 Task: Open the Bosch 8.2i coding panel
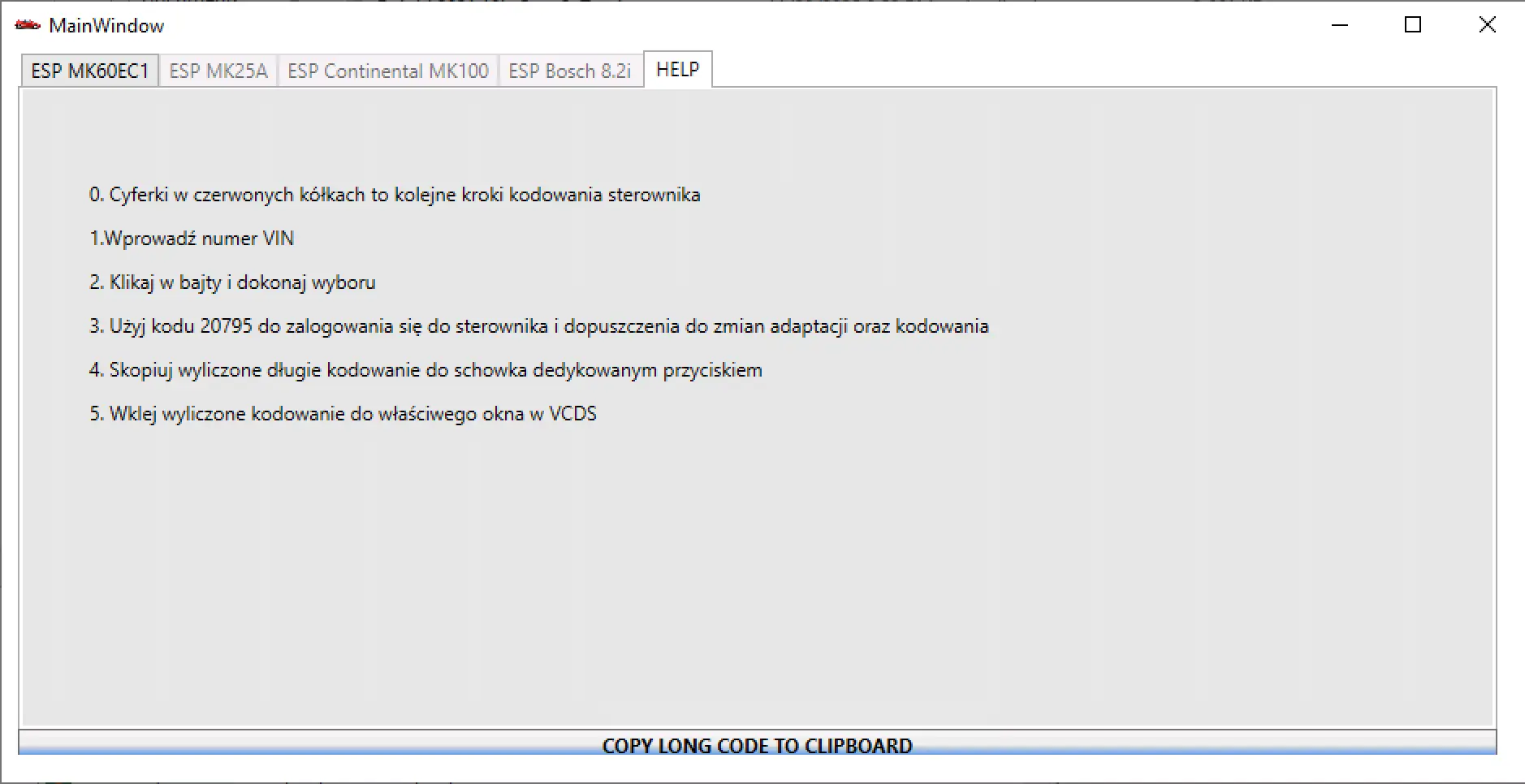[x=569, y=70]
